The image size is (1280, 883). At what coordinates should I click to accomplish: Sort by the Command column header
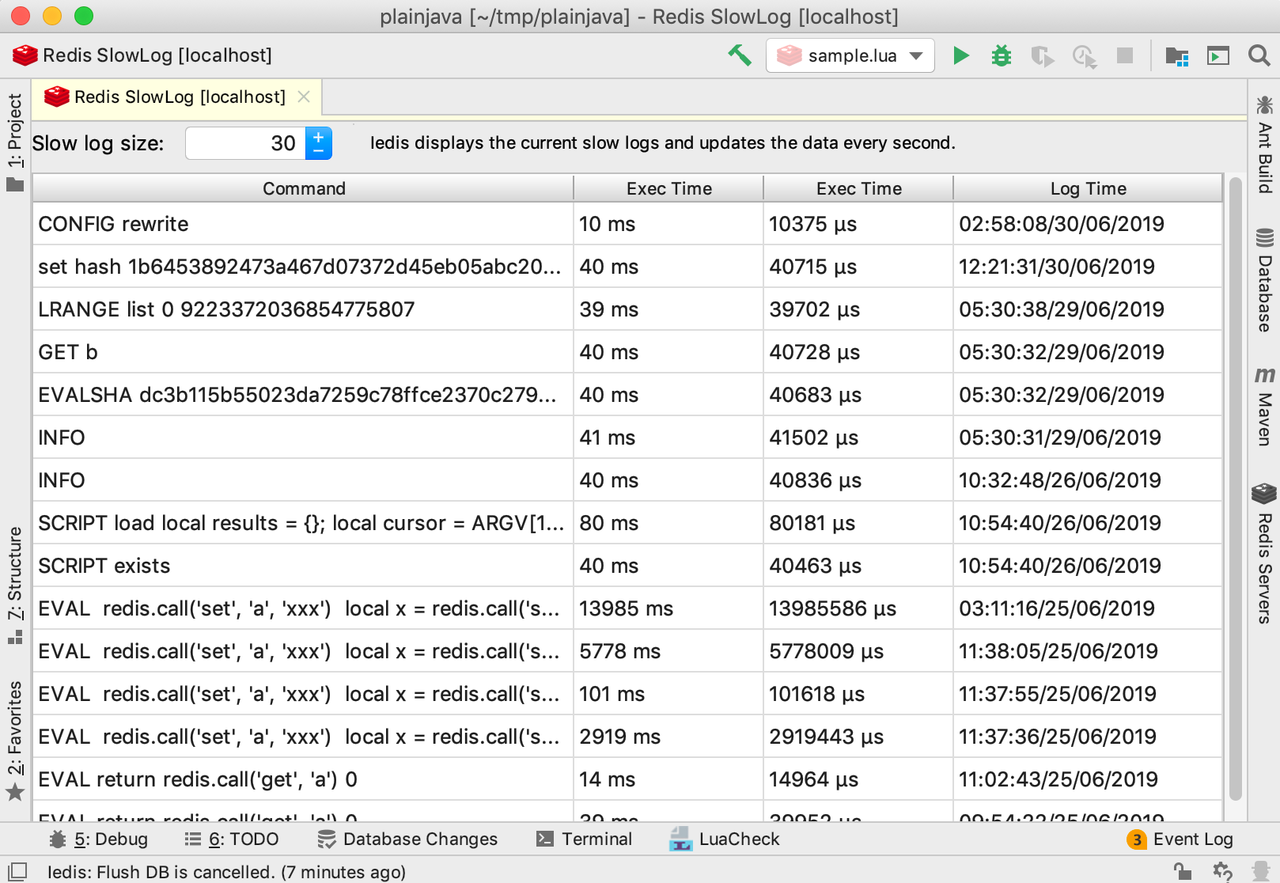click(x=303, y=188)
